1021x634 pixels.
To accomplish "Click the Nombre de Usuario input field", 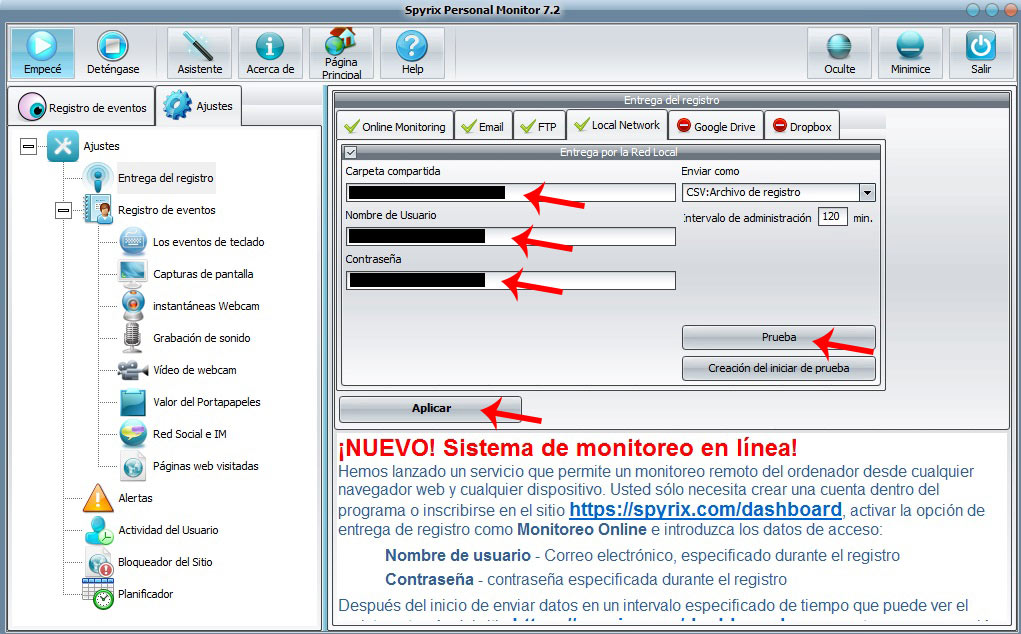I will [510, 236].
